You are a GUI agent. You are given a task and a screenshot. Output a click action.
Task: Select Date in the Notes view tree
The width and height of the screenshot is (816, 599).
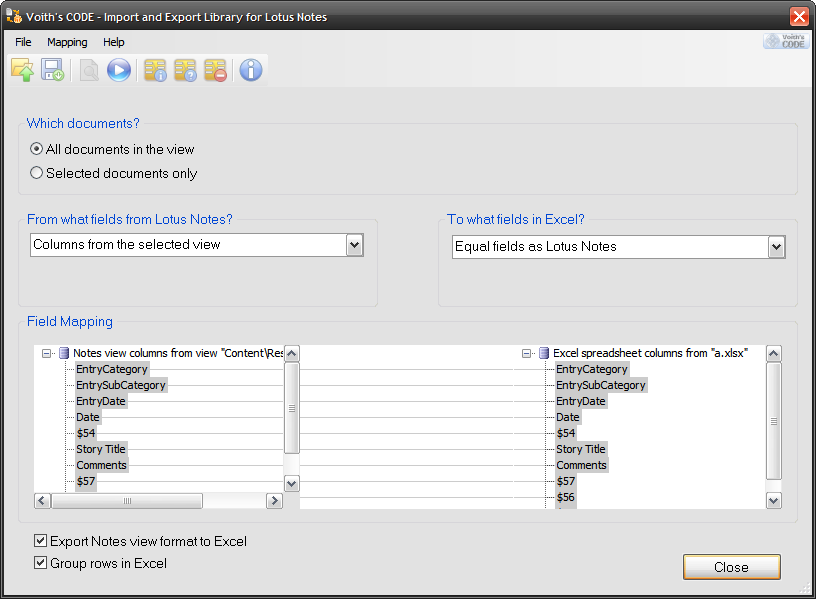pyautogui.click(x=88, y=417)
